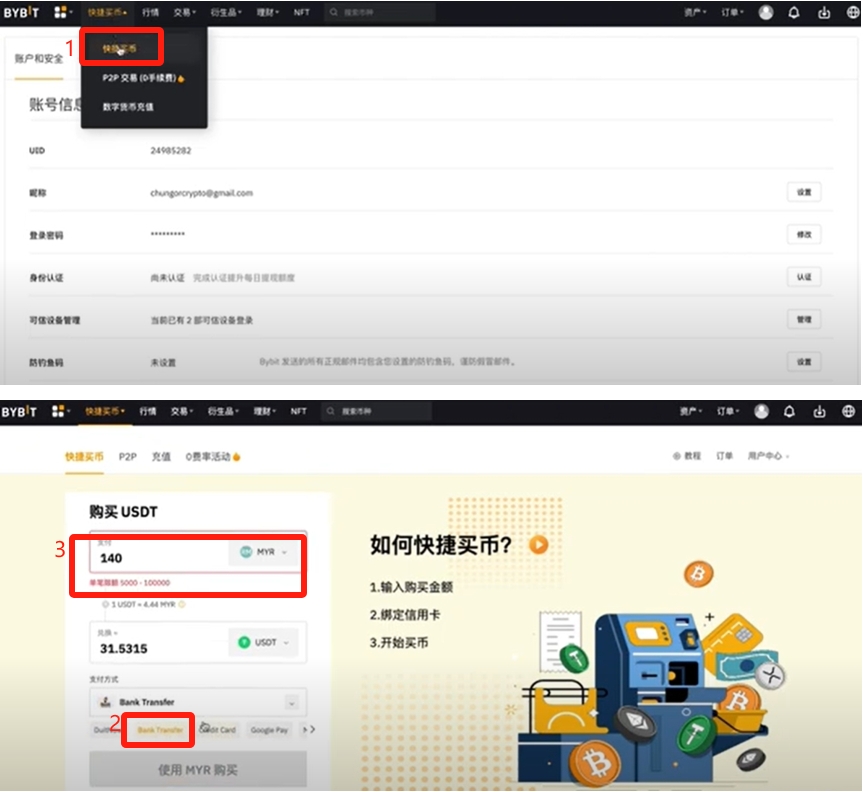Expand 用户中心 dropdown
The width and height of the screenshot is (863, 792).
(768, 456)
